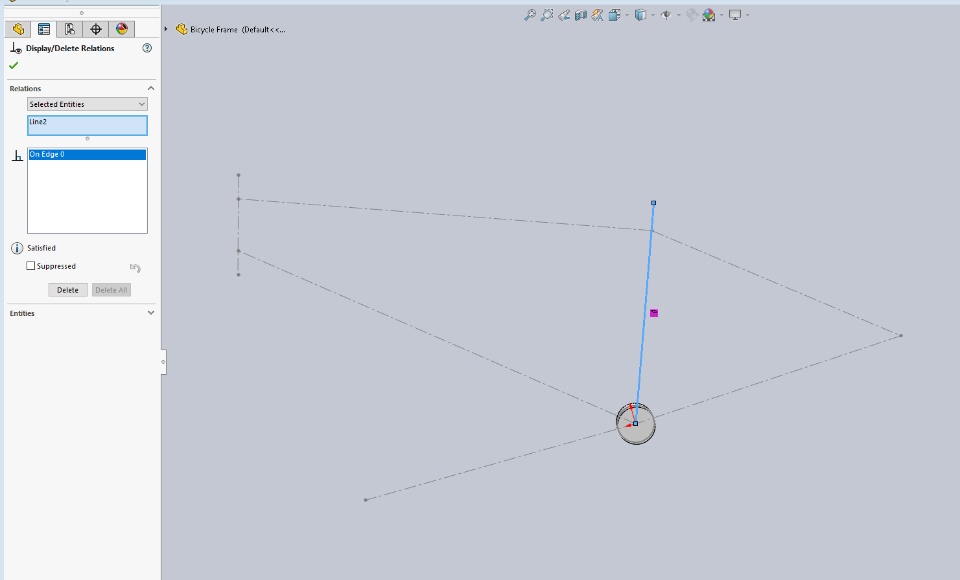Click the Zoom to Area icon
The image size is (960, 580).
pos(547,15)
